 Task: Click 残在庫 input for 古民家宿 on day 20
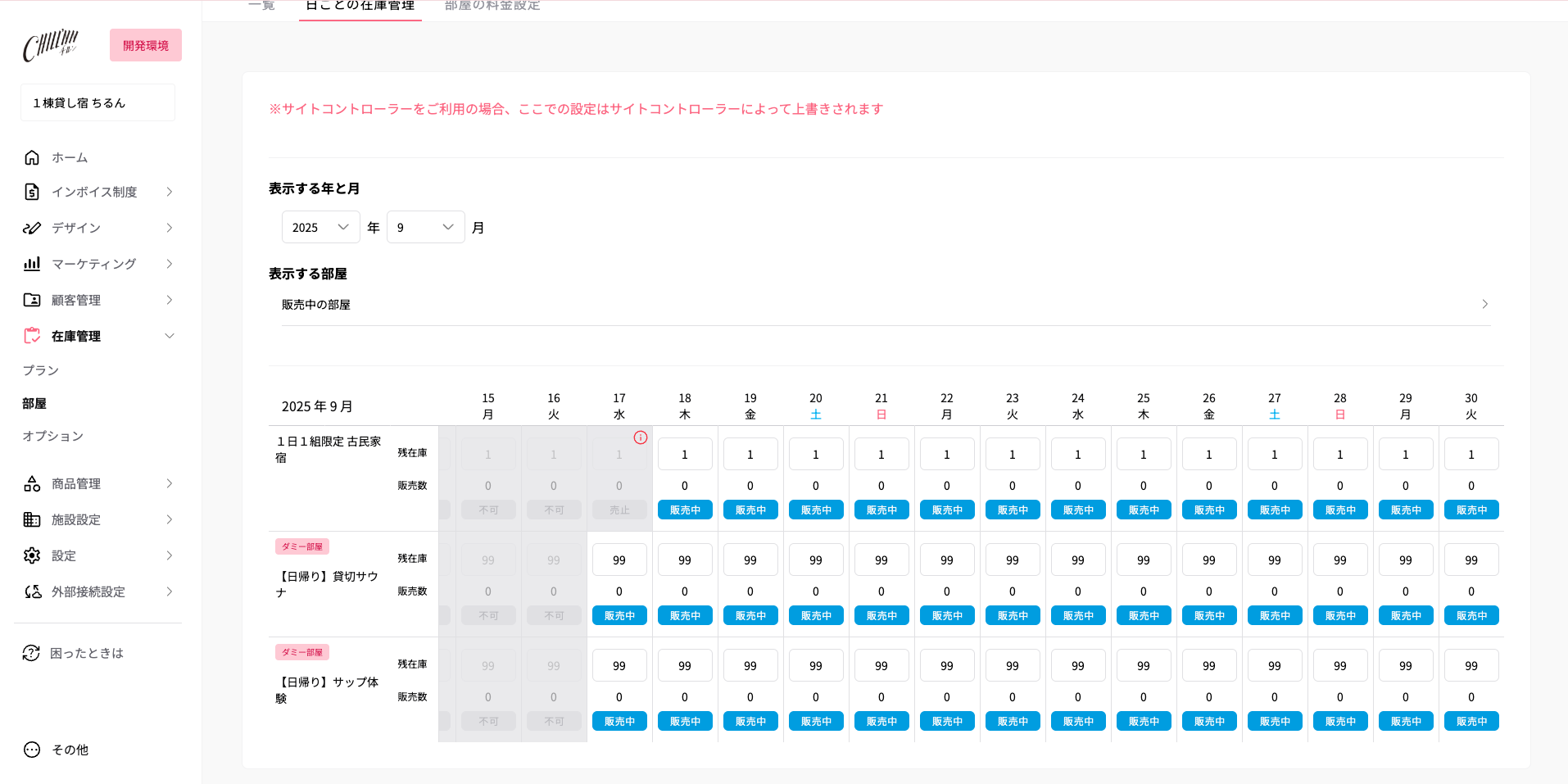[x=816, y=455]
